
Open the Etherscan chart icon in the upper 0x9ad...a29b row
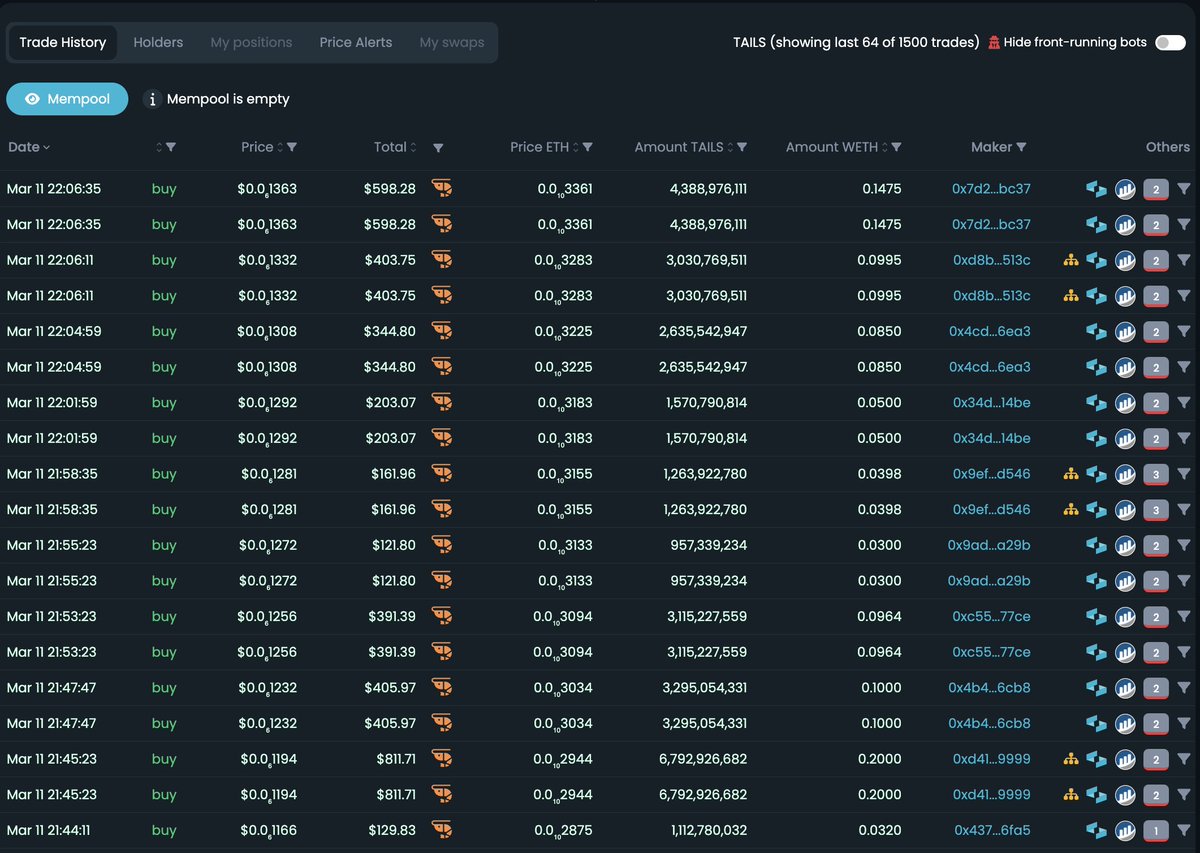(x=1126, y=545)
